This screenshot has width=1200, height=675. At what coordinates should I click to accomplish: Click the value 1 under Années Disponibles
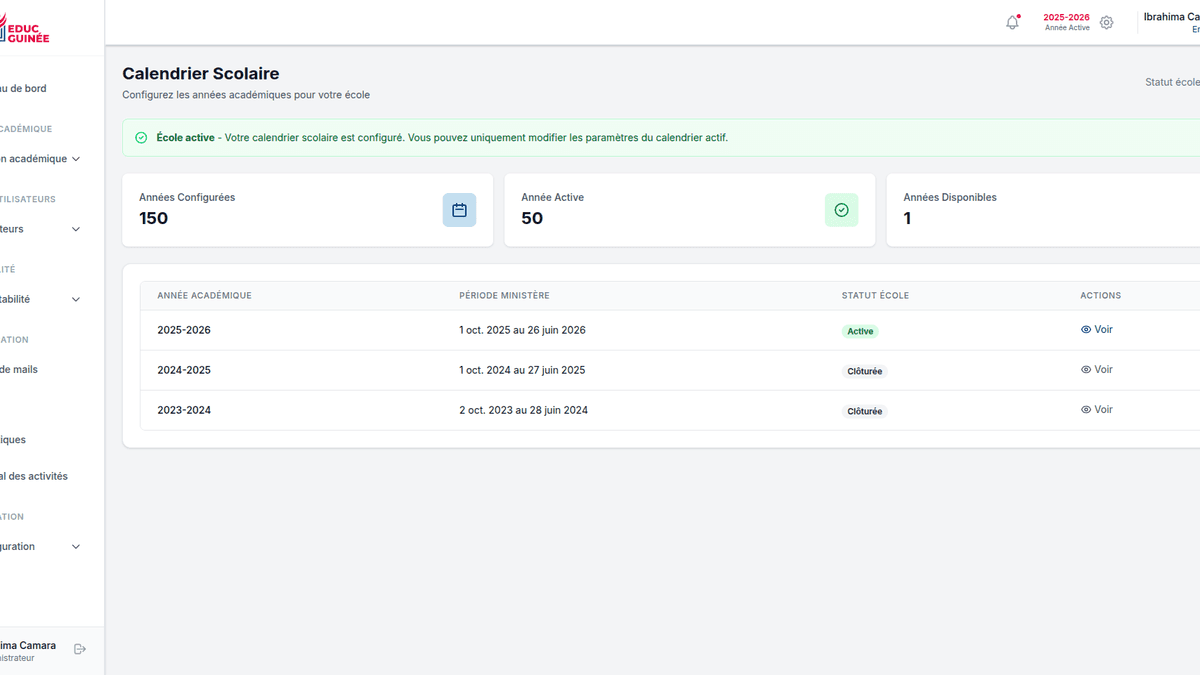click(907, 218)
